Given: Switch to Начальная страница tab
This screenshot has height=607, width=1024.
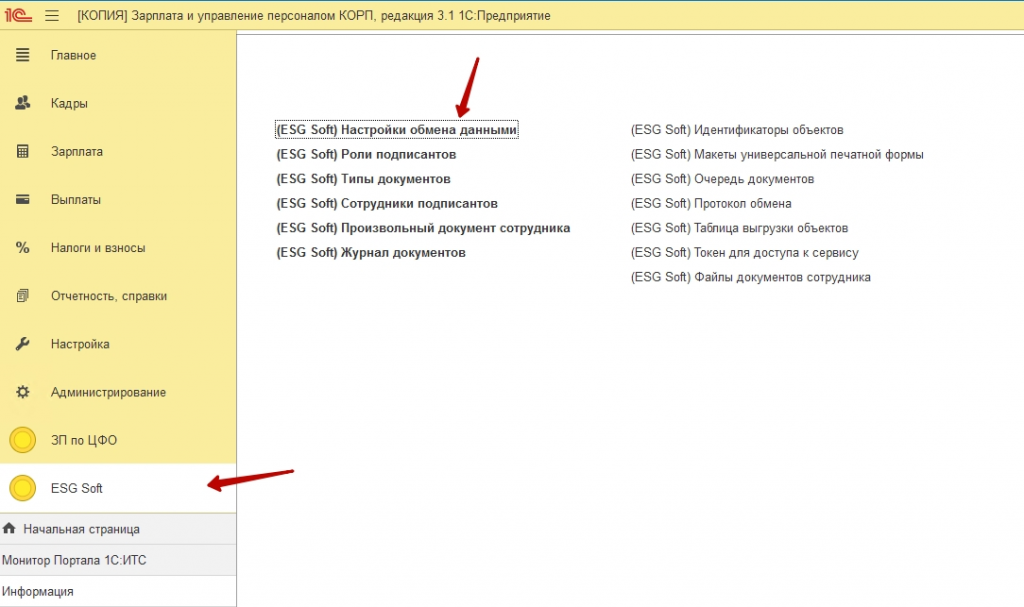Looking at the screenshot, I should point(118,529).
